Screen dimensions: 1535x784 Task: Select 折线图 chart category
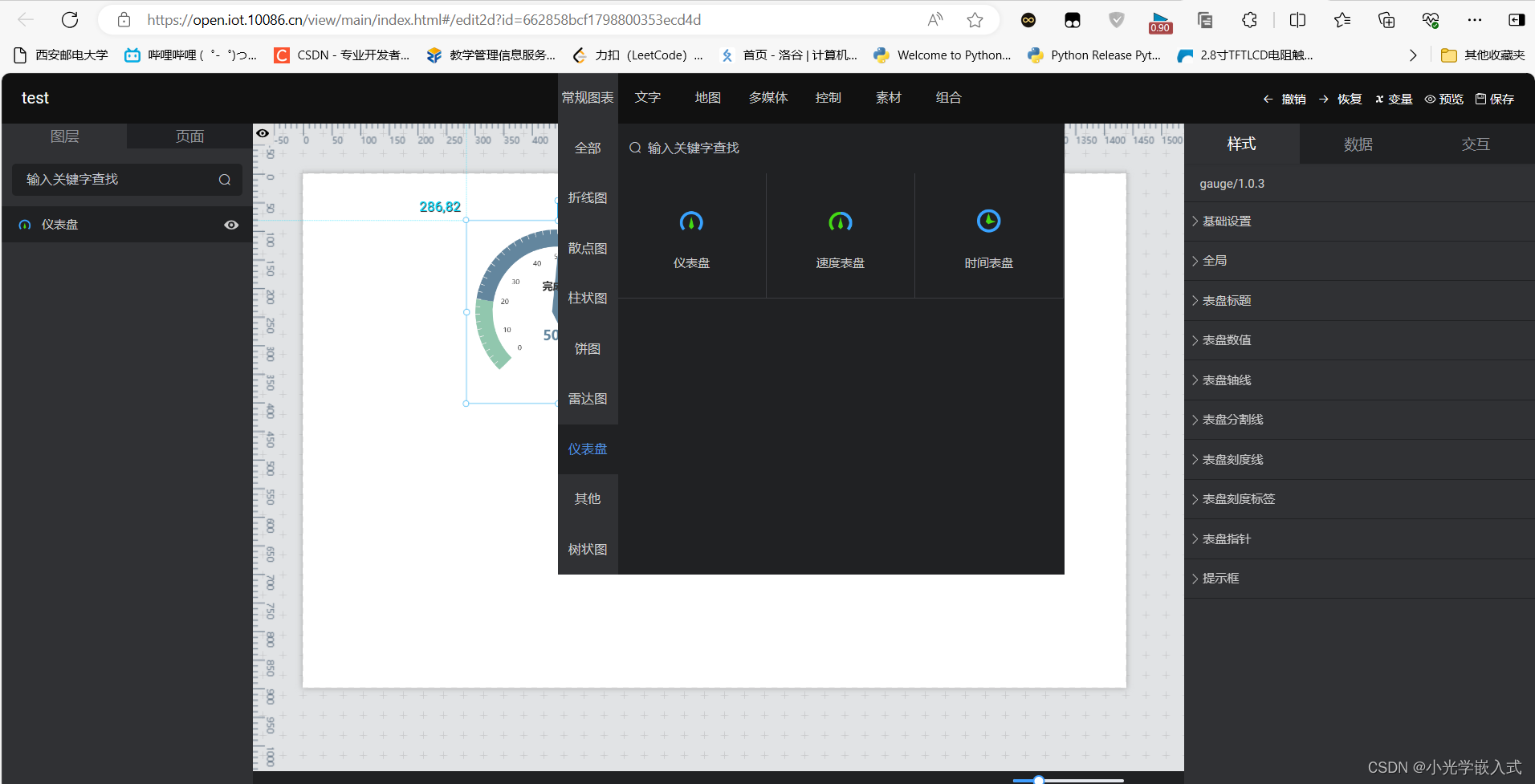point(588,198)
